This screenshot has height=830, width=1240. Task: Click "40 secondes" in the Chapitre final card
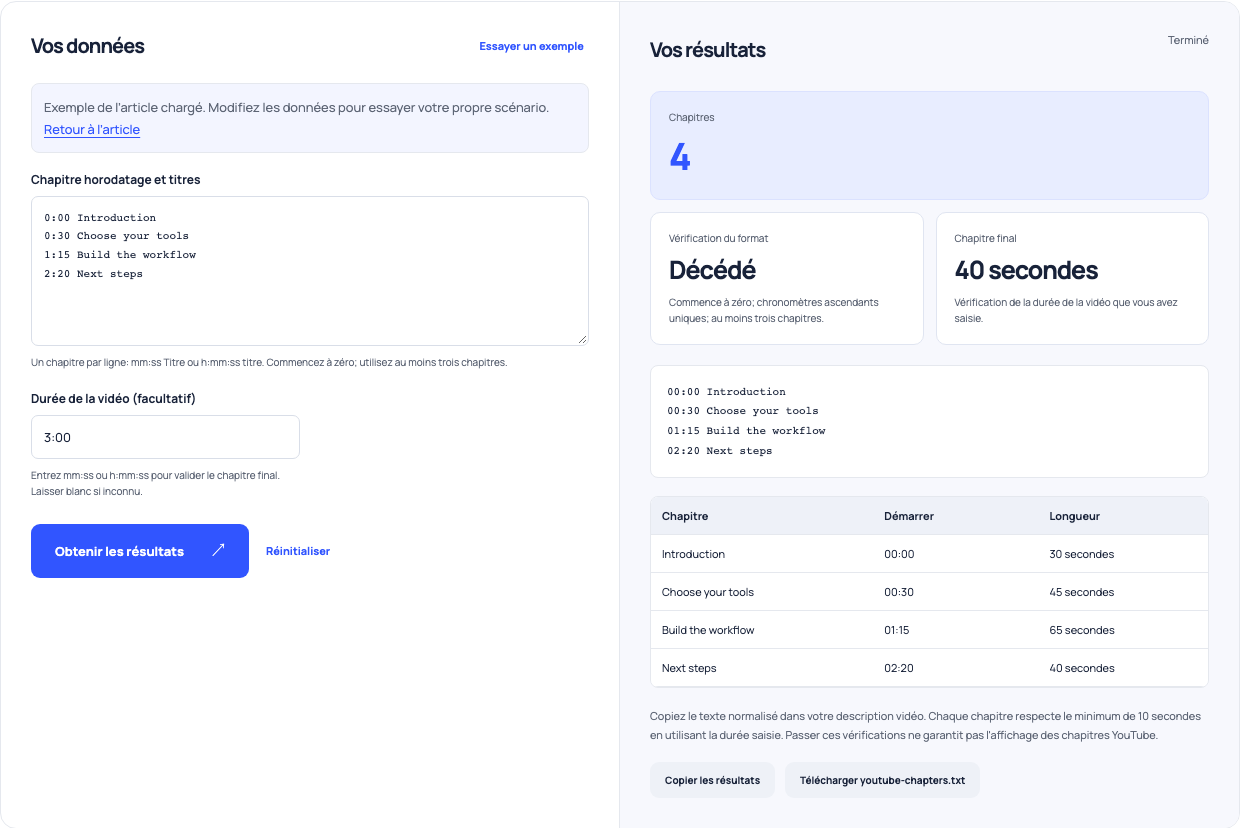[x=1026, y=270]
